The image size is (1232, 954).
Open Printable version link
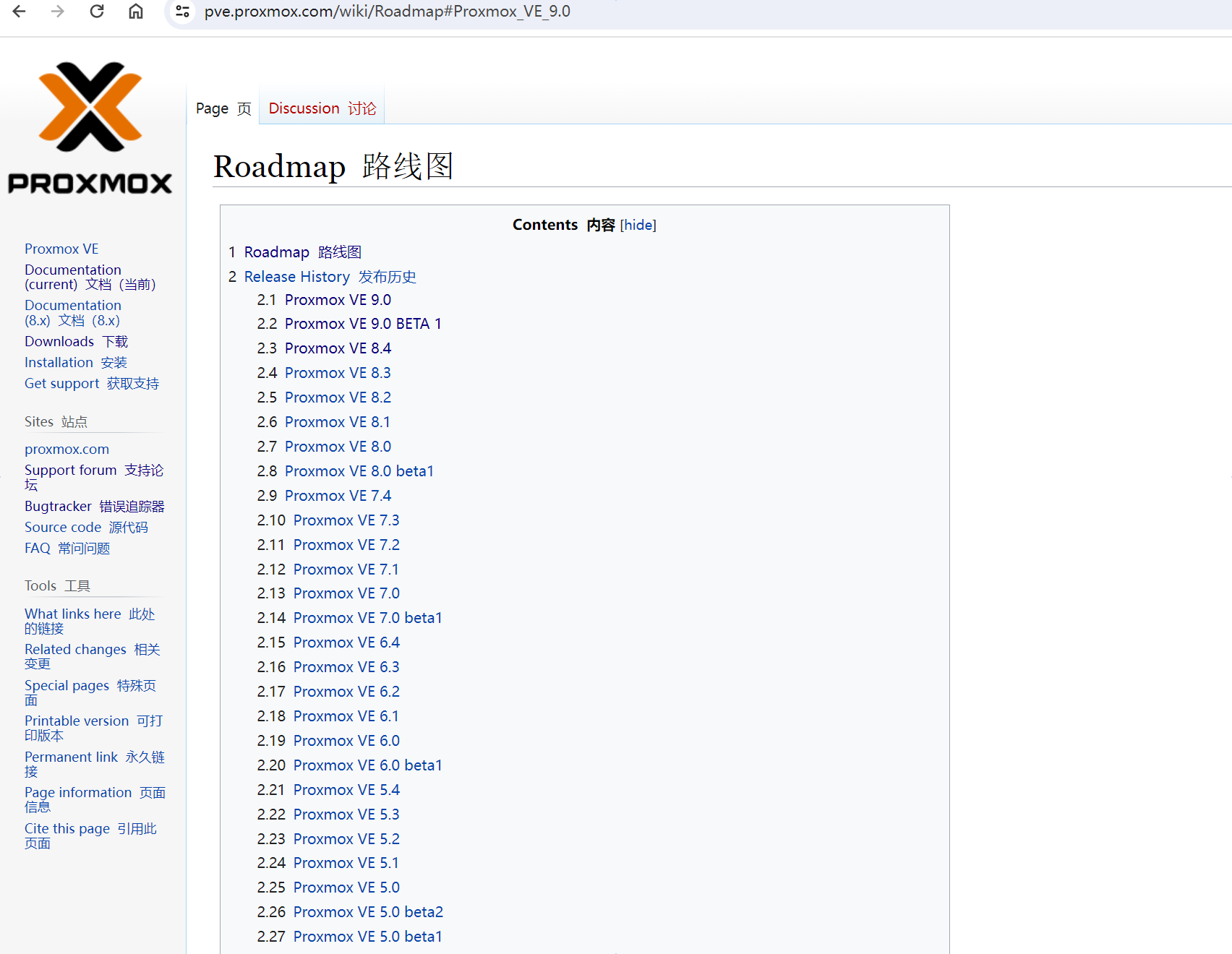(x=94, y=728)
